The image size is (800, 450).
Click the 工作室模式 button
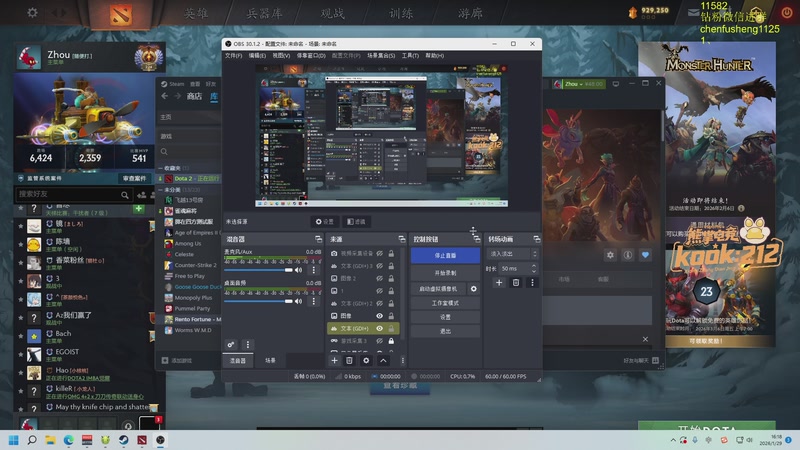click(x=445, y=303)
